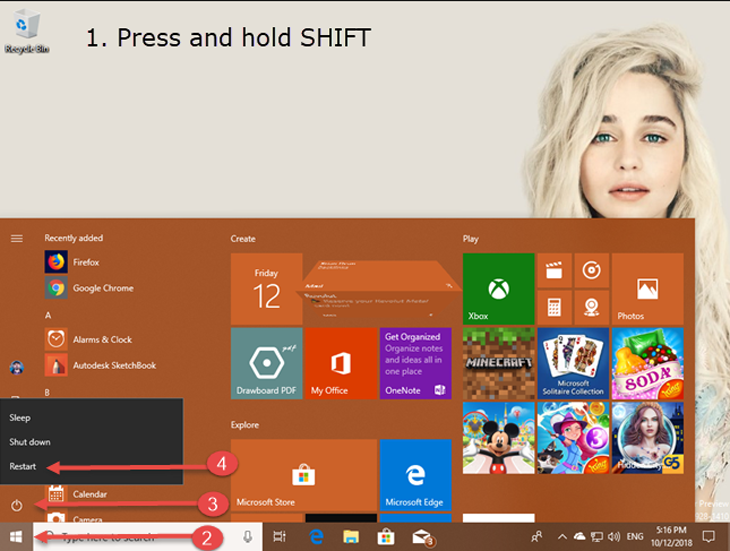The image size is (730, 551).
Task: Click the OneDrive cloud tray icon
Action: click(579, 537)
